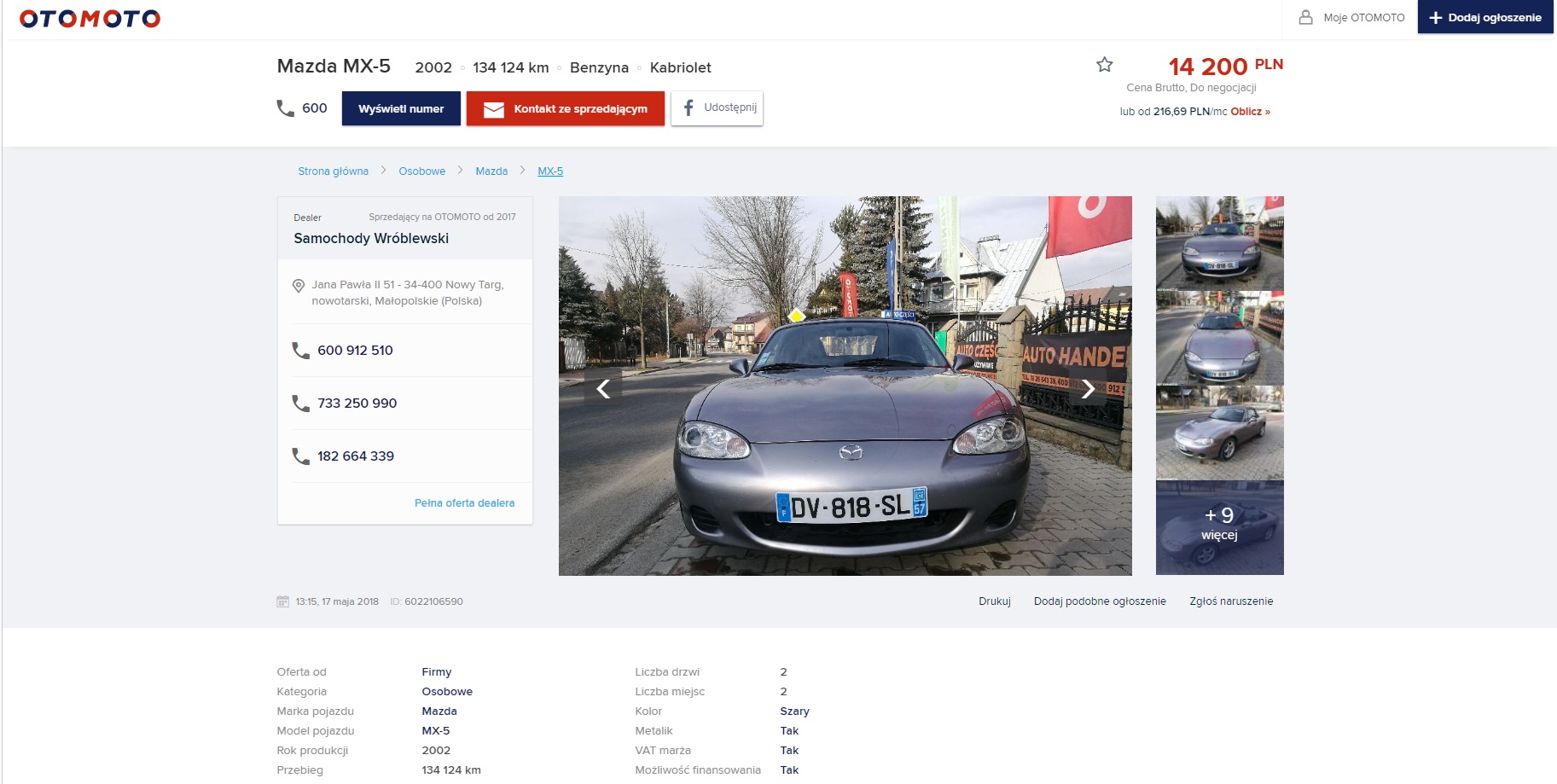Click Szary color value

794,711
